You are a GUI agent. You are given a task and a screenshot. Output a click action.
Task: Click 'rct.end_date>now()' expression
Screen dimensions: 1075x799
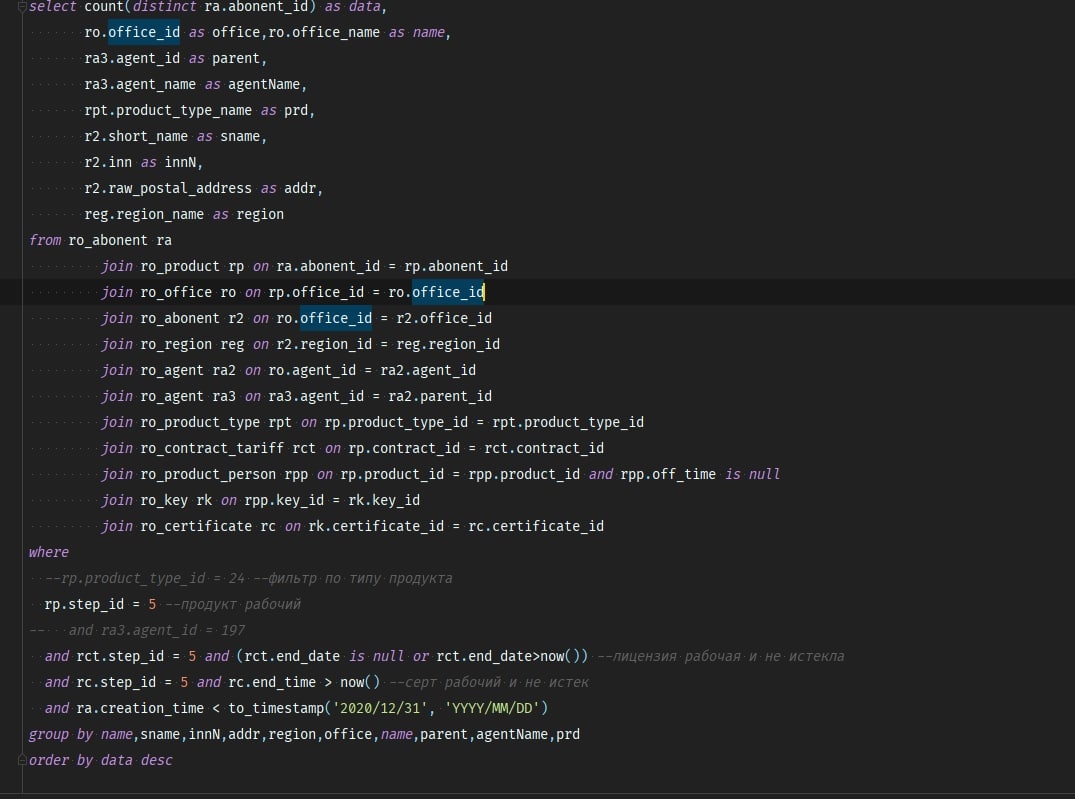coord(508,656)
